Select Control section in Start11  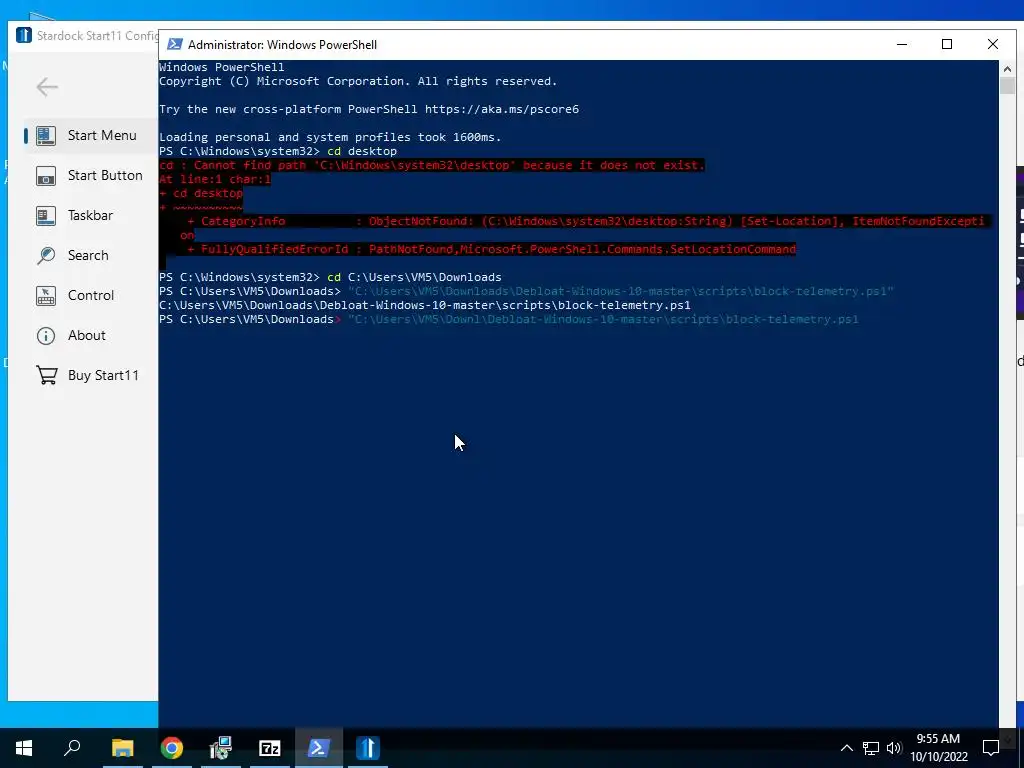point(91,295)
